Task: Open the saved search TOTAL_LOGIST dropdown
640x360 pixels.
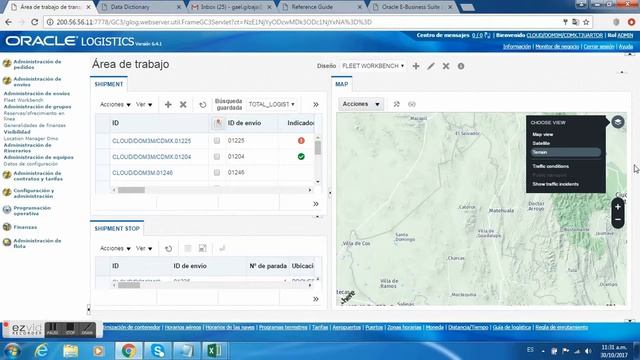Action: click(x=271, y=104)
